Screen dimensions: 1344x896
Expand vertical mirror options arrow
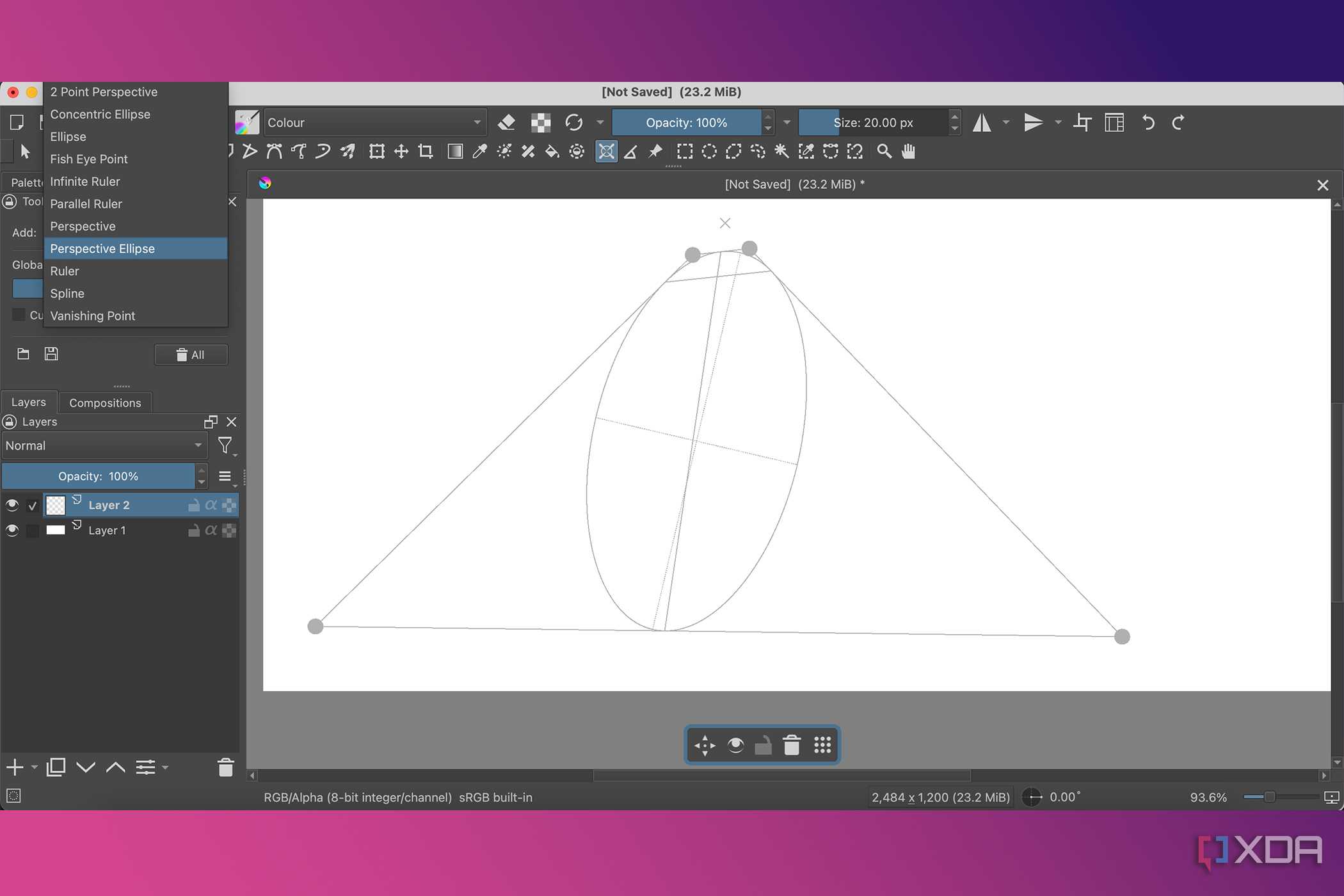click(x=1057, y=122)
